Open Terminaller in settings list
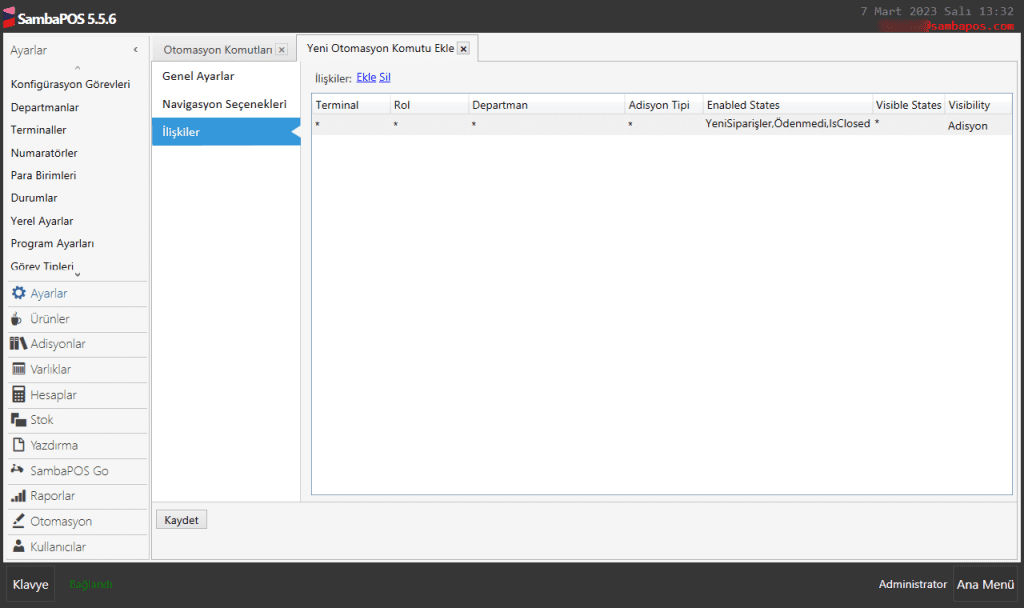This screenshot has height=608, width=1024. (x=39, y=130)
